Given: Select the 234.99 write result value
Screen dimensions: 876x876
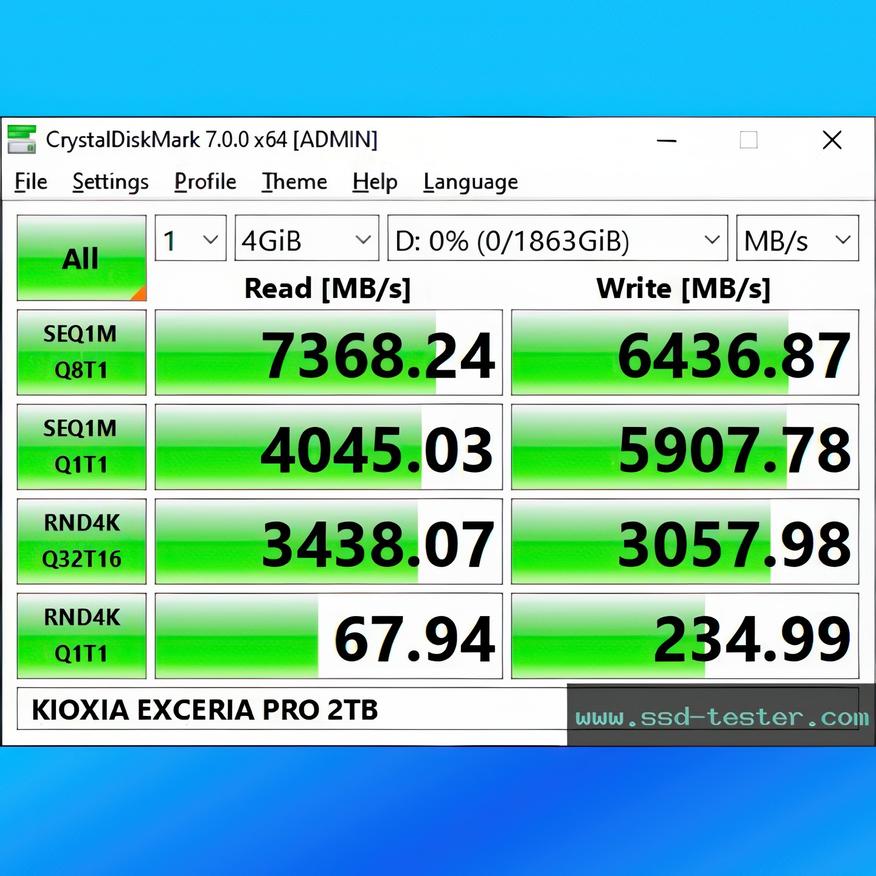Looking at the screenshot, I should point(685,636).
